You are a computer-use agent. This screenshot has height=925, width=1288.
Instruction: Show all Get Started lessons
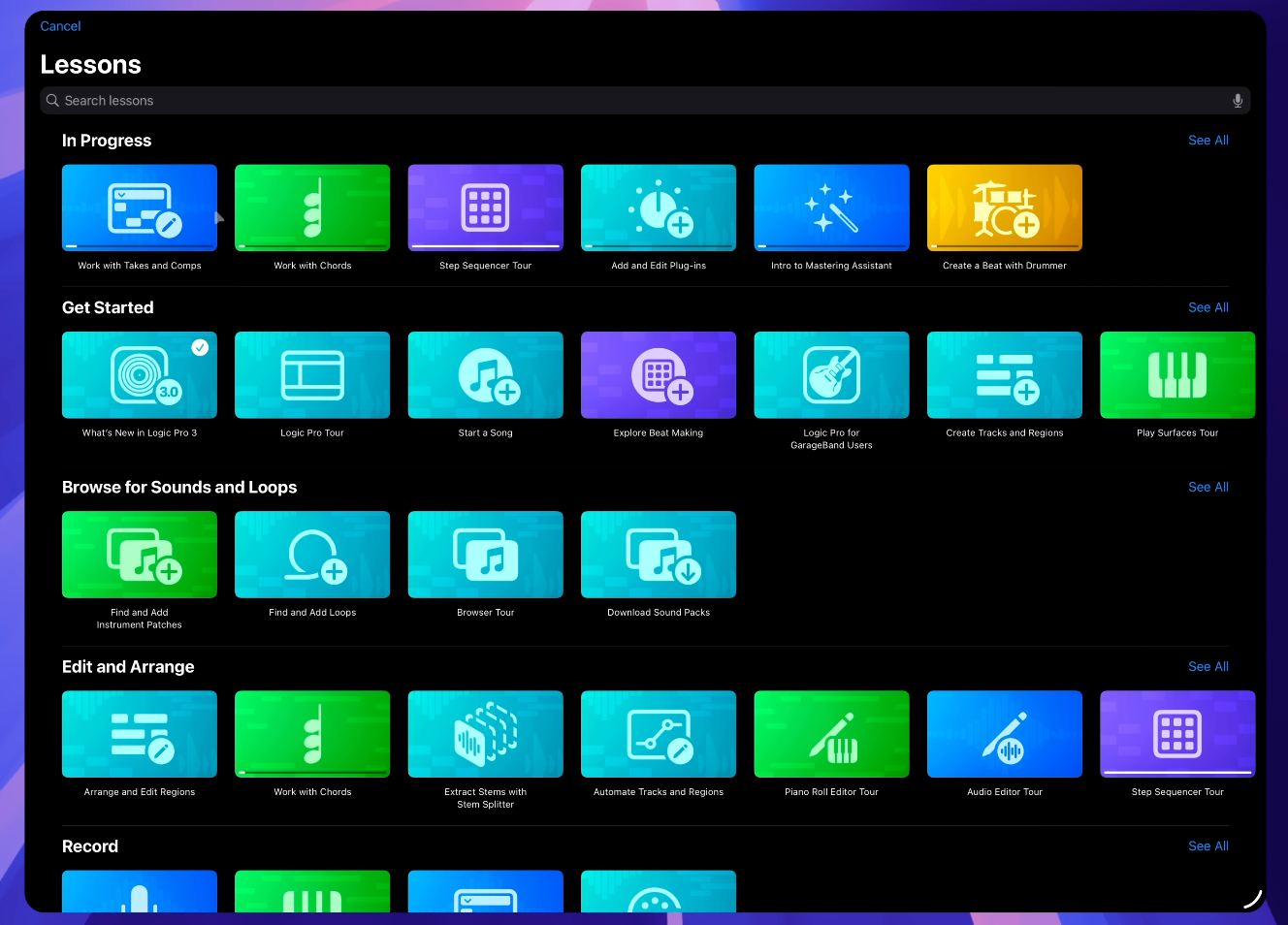(1208, 307)
